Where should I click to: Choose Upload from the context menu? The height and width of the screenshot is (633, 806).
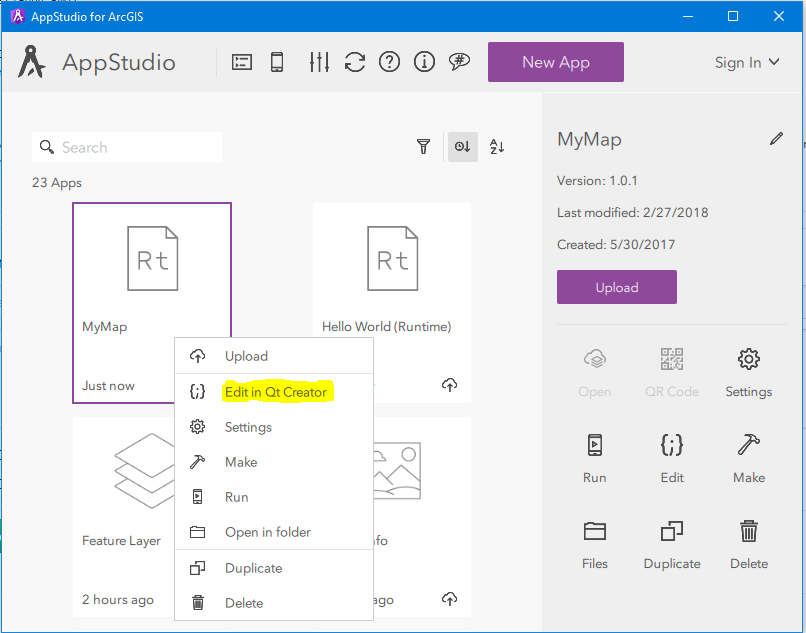274,356
